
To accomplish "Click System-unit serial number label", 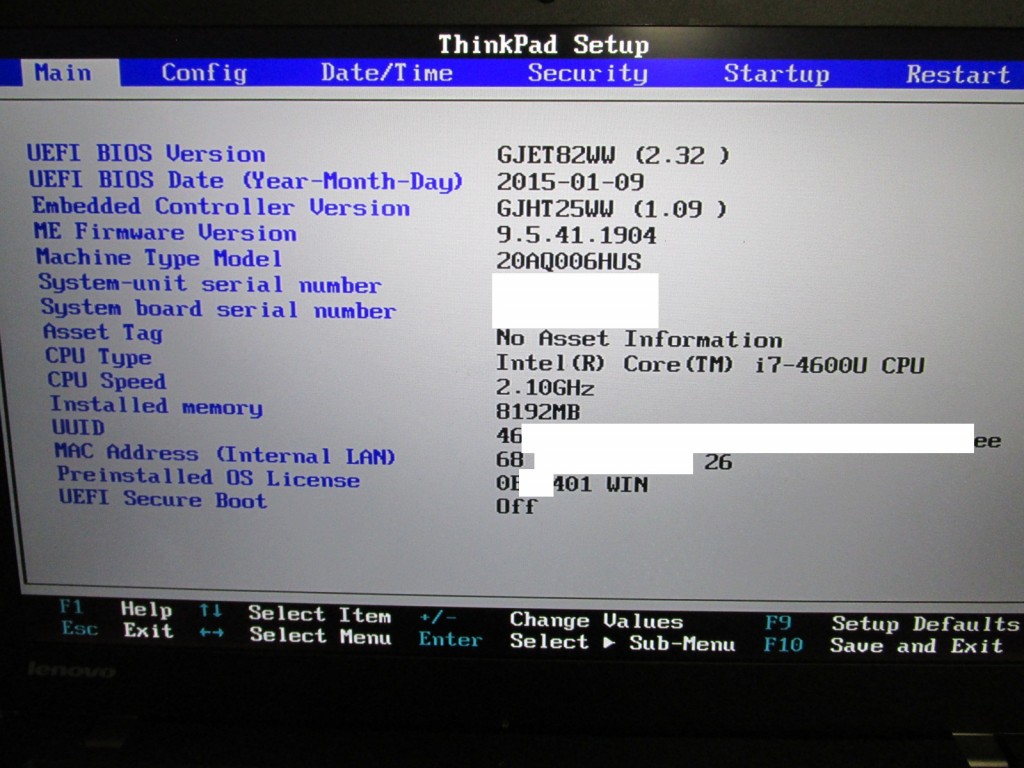I will coord(210,284).
